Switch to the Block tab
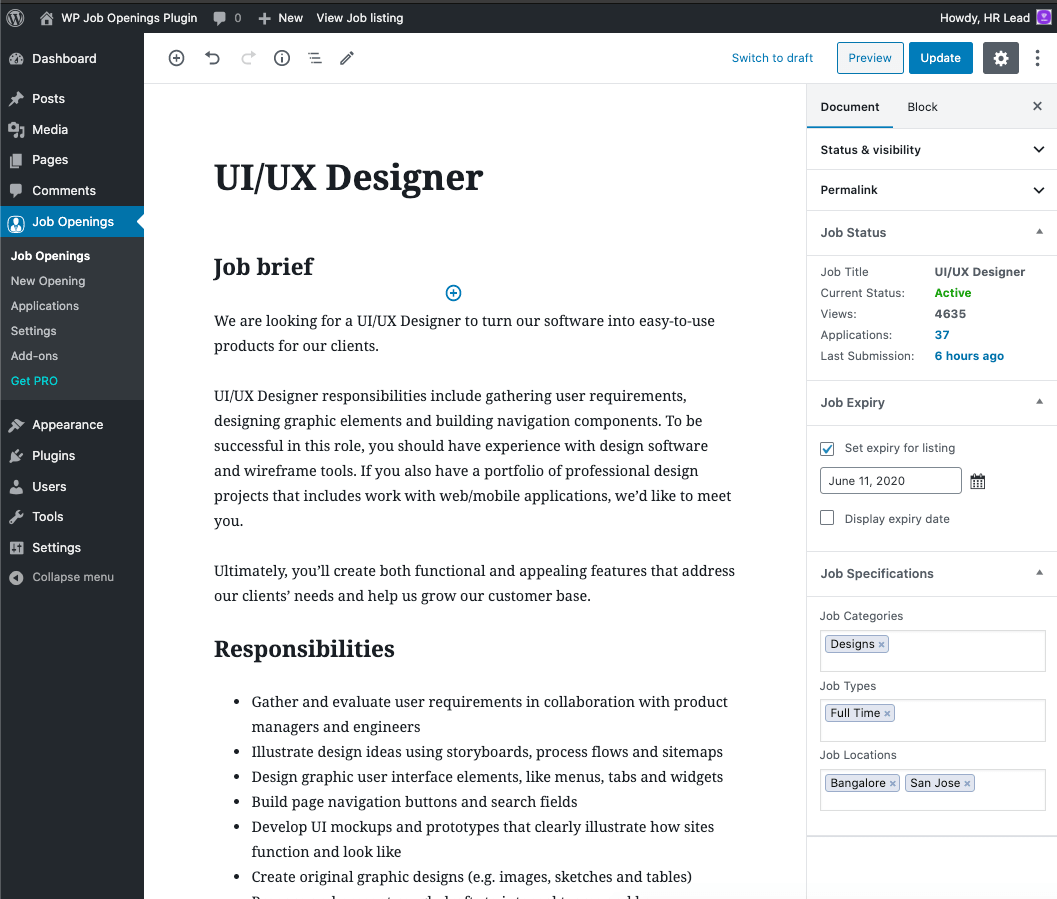1057x899 pixels. tap(922, 107)
